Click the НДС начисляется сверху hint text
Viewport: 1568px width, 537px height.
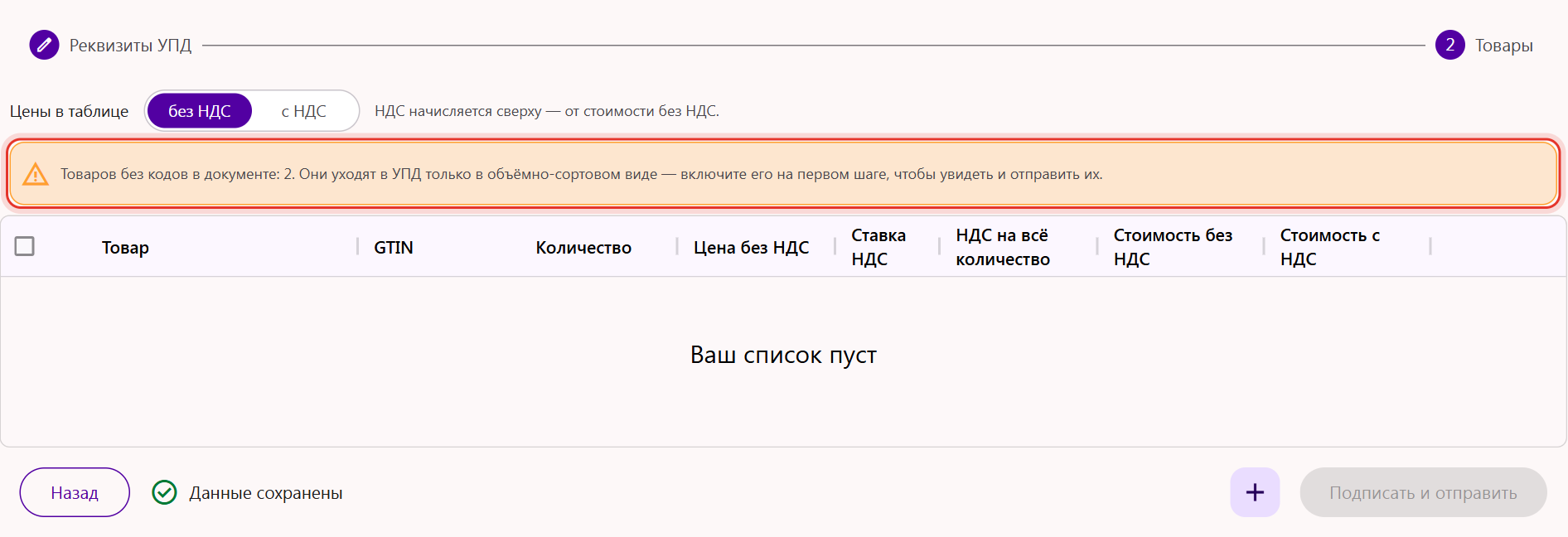tap(547, 111)
